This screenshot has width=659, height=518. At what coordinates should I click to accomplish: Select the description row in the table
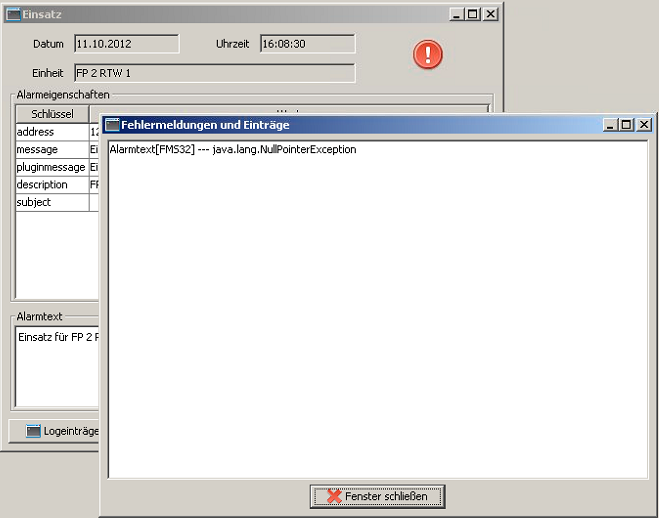pos(51,185)
